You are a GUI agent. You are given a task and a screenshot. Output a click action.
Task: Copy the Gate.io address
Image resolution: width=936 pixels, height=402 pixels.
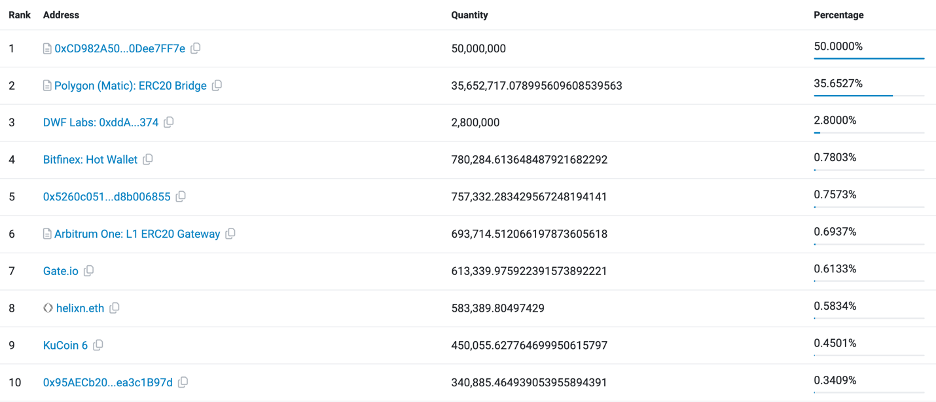tap(89, 271)
